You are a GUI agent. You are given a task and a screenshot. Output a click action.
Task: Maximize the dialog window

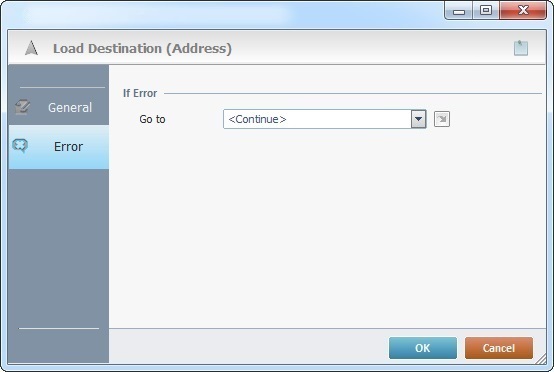click(x=486, y=11)
